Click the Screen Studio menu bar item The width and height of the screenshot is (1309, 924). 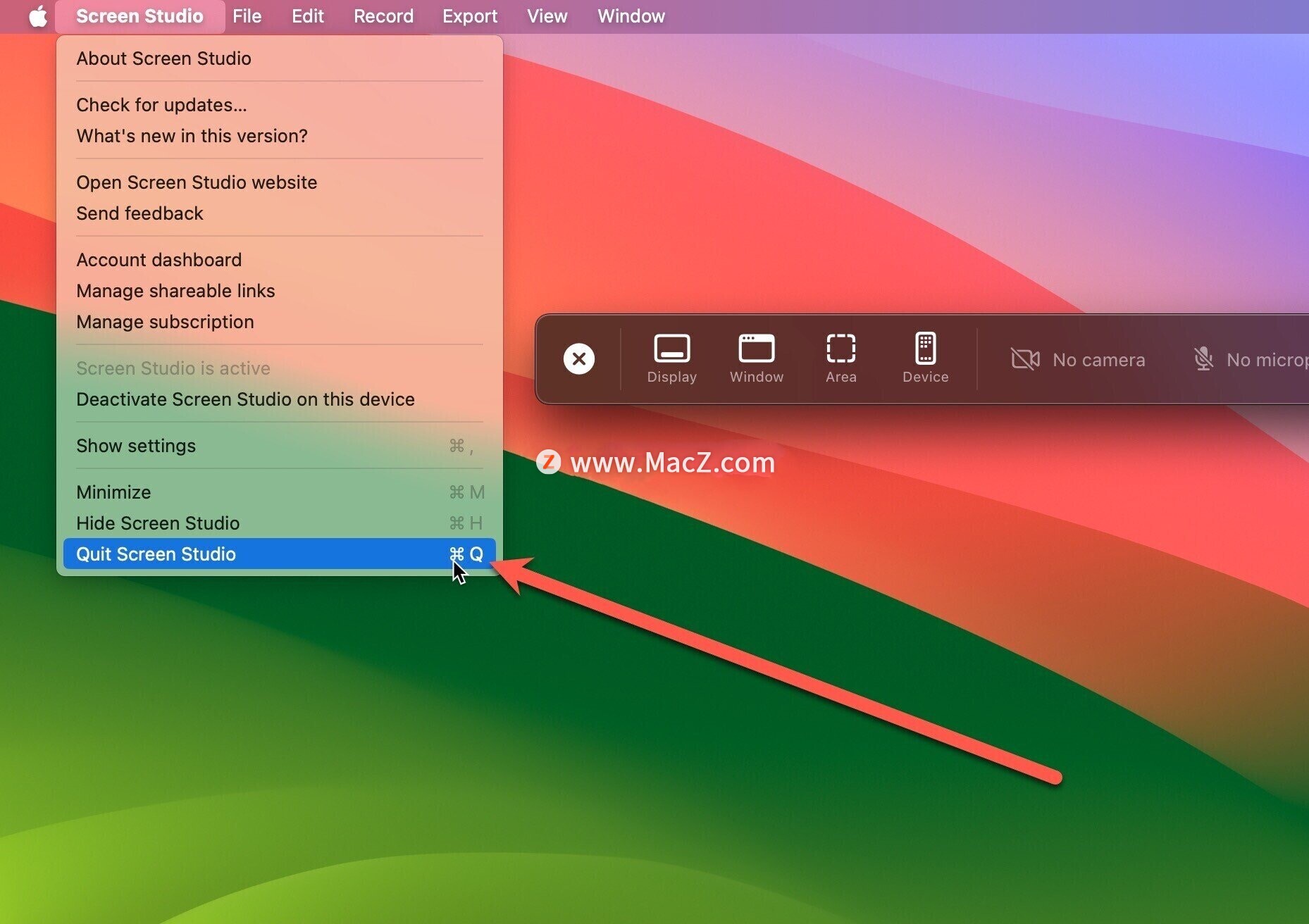(139, 16)
